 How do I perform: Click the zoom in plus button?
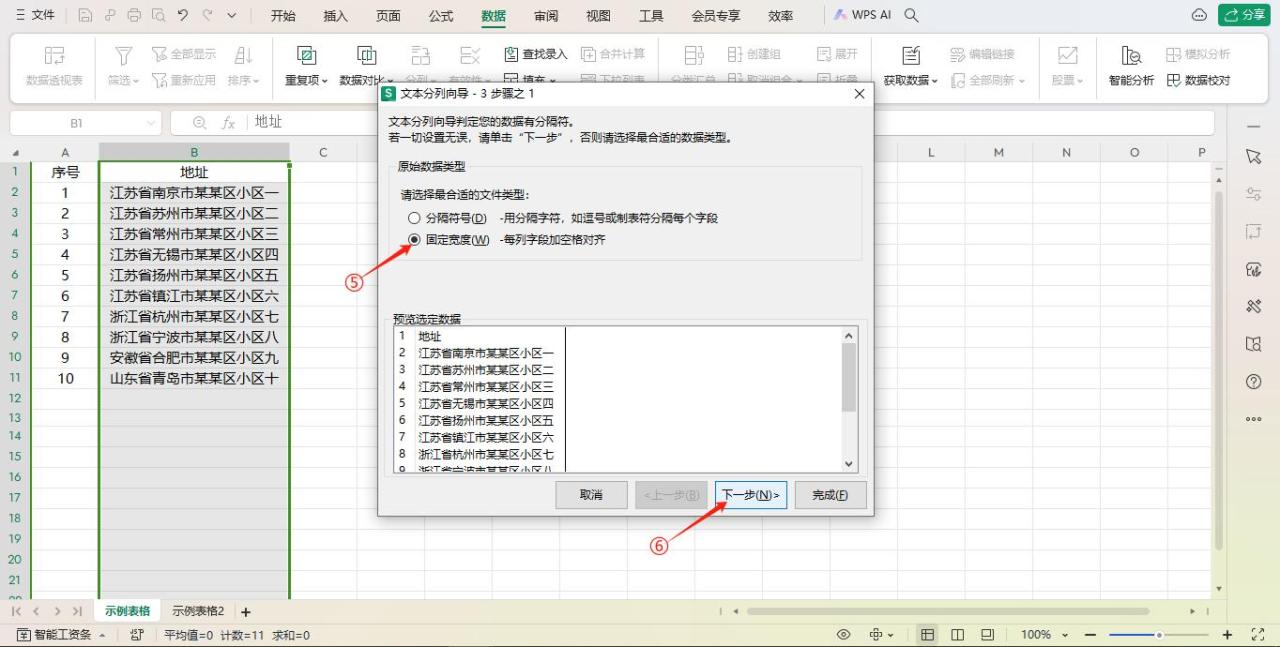1228,635
